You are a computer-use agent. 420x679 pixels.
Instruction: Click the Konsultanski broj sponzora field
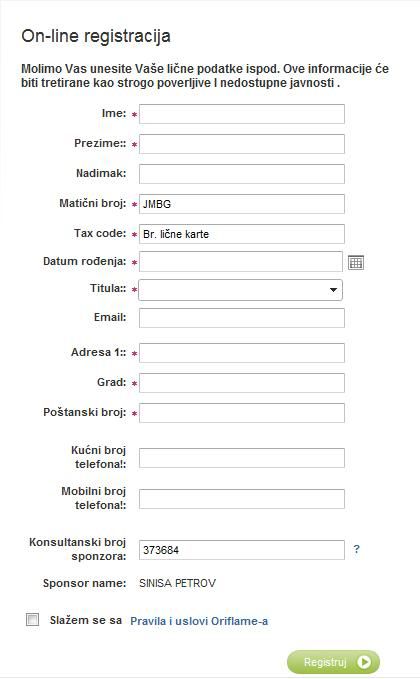point(242,550)
